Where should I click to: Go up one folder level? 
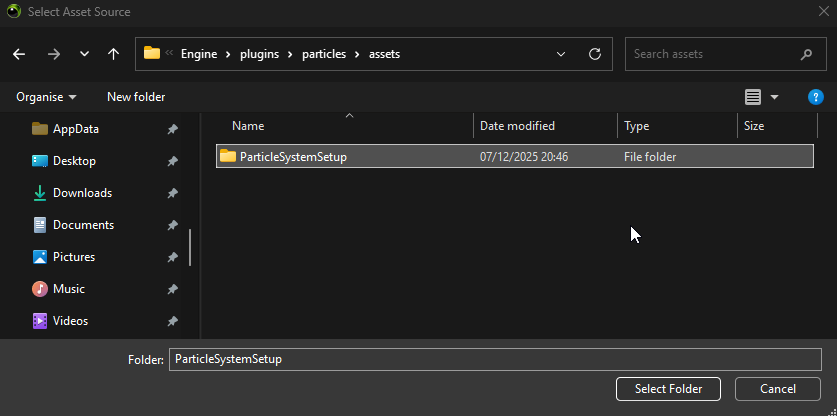point(113,54)
